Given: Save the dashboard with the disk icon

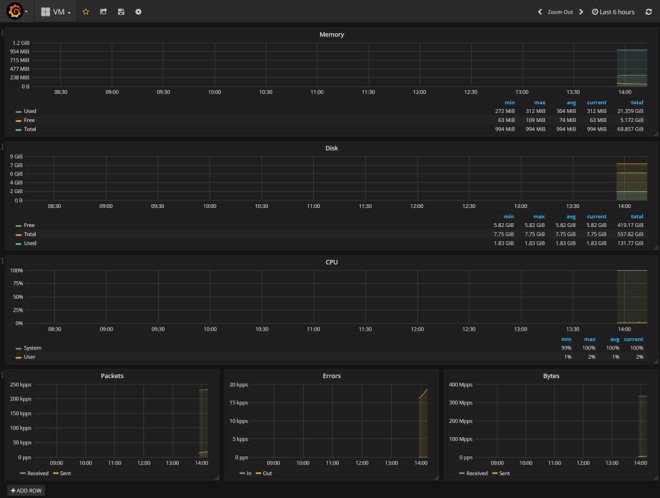Looking at the screenshot, I should coord(121,12).
